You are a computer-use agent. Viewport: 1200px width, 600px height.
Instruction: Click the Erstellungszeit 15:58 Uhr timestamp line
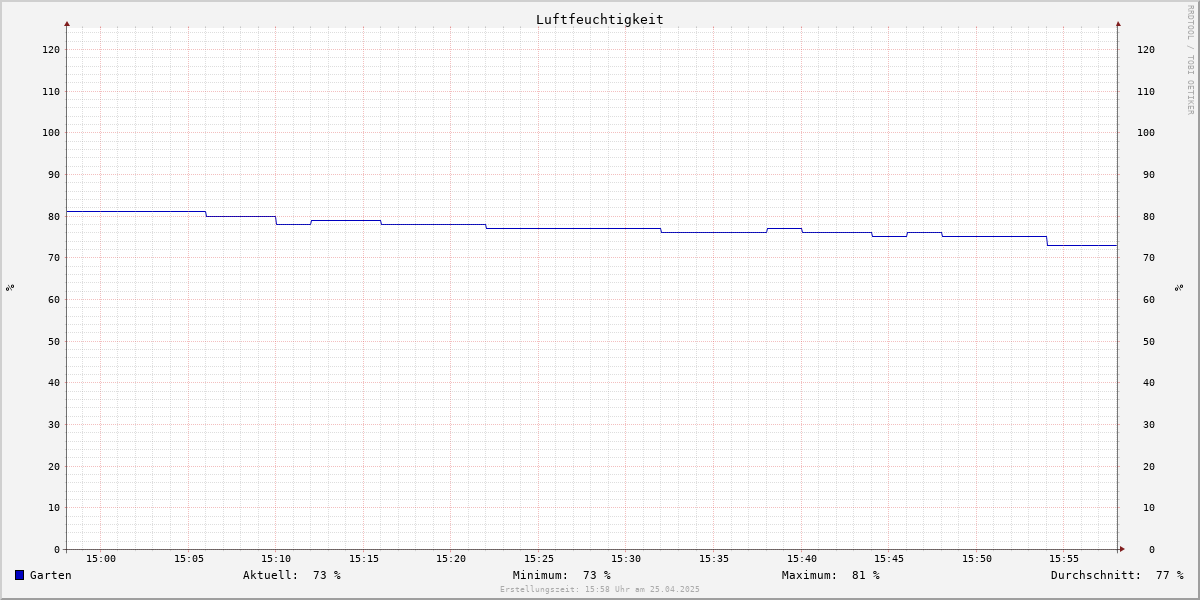click(x=600, y=589)
